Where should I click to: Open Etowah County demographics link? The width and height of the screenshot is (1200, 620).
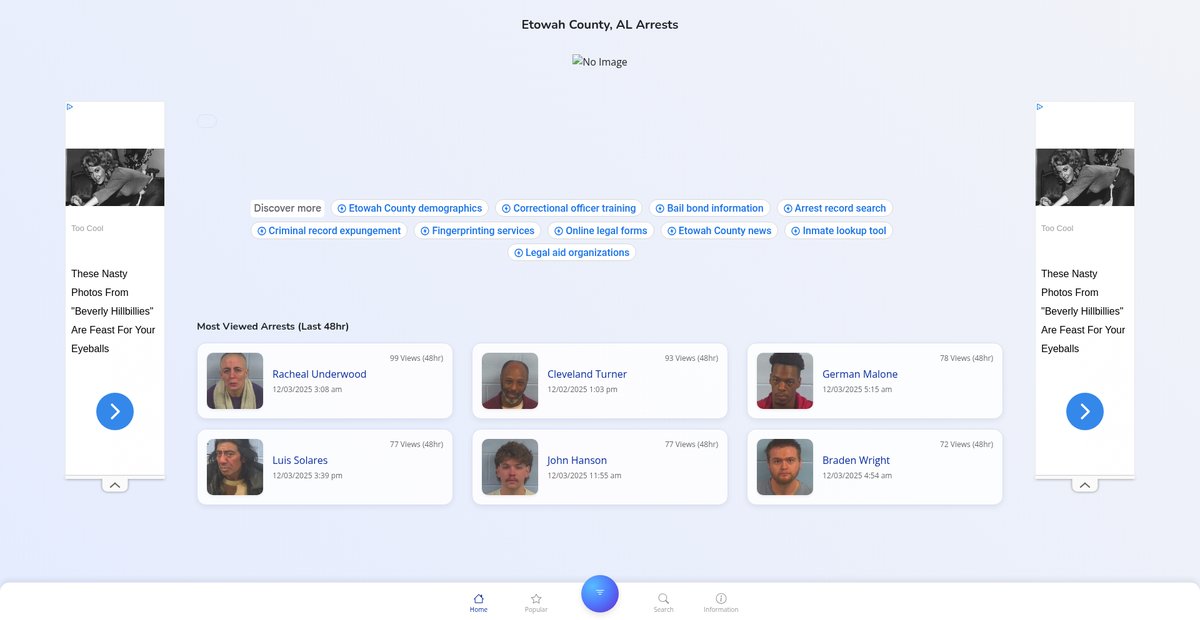(x=410, y=208)
